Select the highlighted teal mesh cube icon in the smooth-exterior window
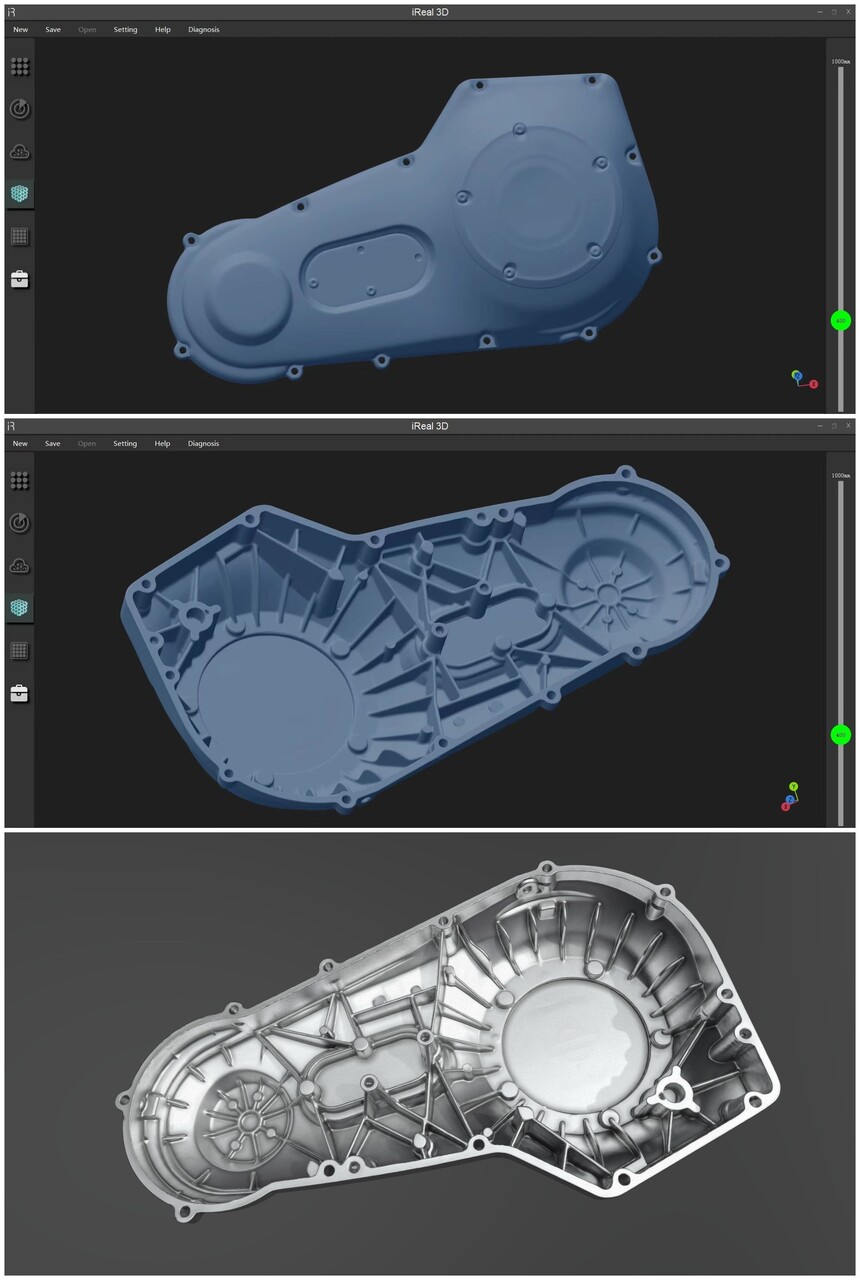The image size is (860, 1280). click(x=20, y=193)
